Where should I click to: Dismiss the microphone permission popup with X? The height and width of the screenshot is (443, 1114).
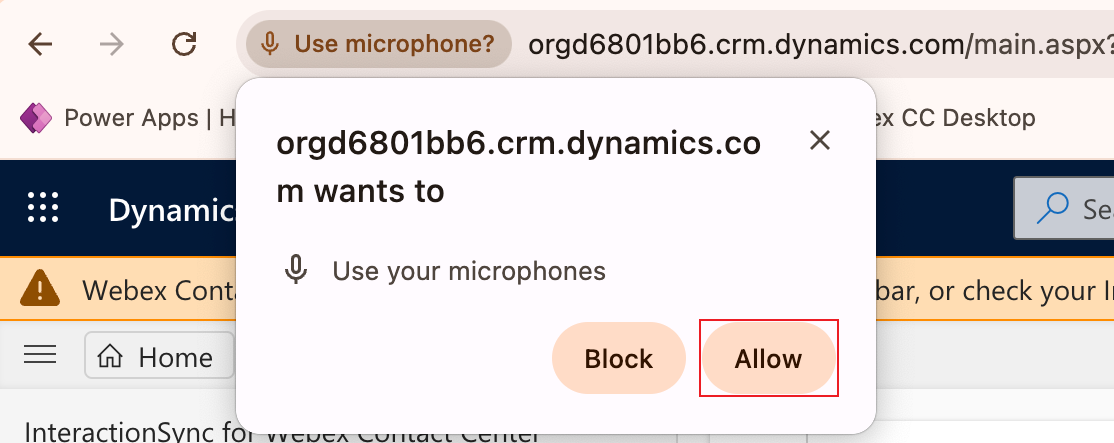(x=820, y=141)
